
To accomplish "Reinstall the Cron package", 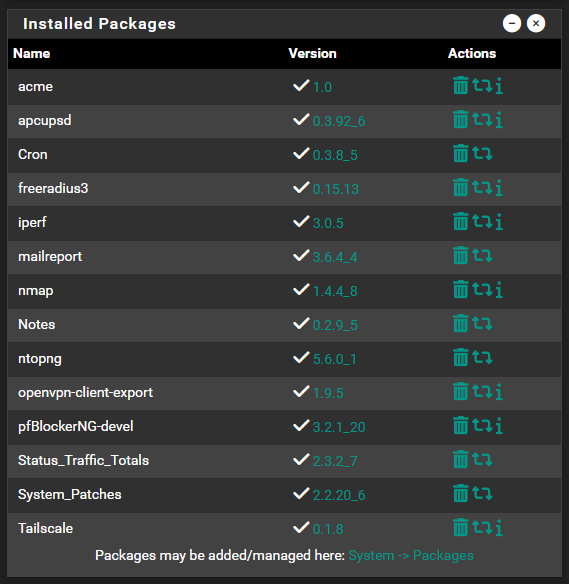I will click(x=483, y=153).
